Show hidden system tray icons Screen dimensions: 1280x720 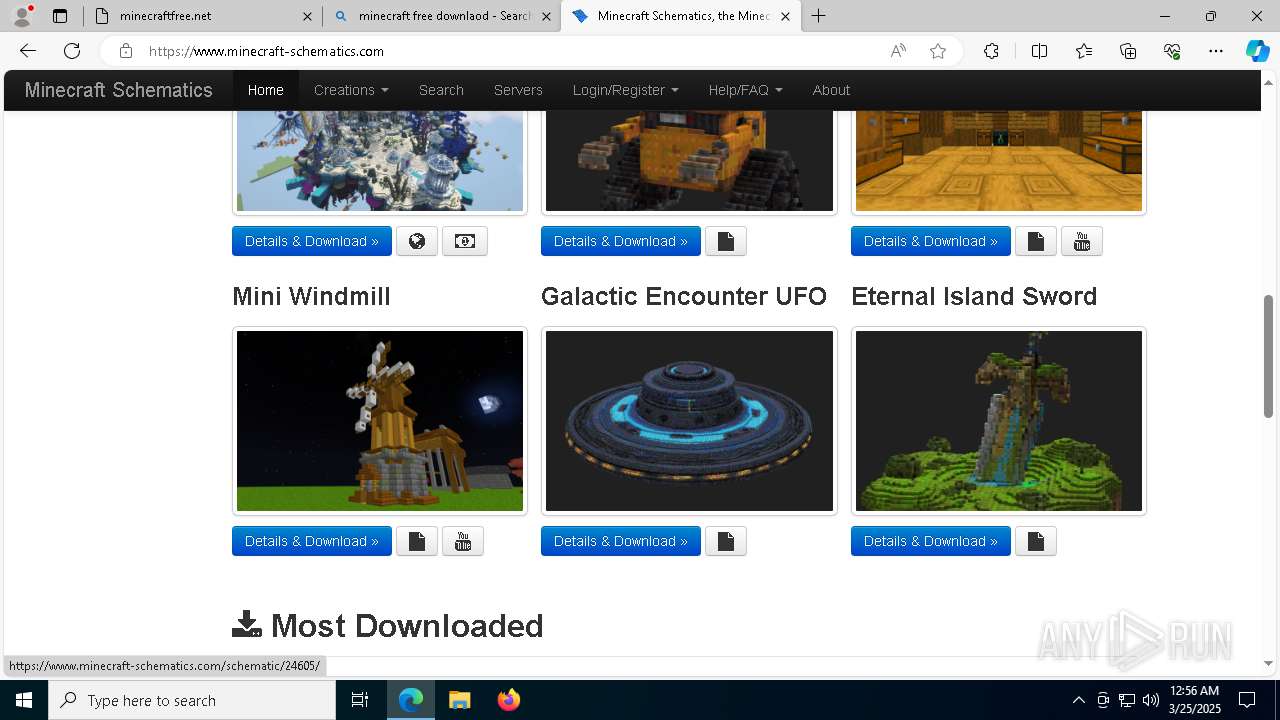(1078, 700)
